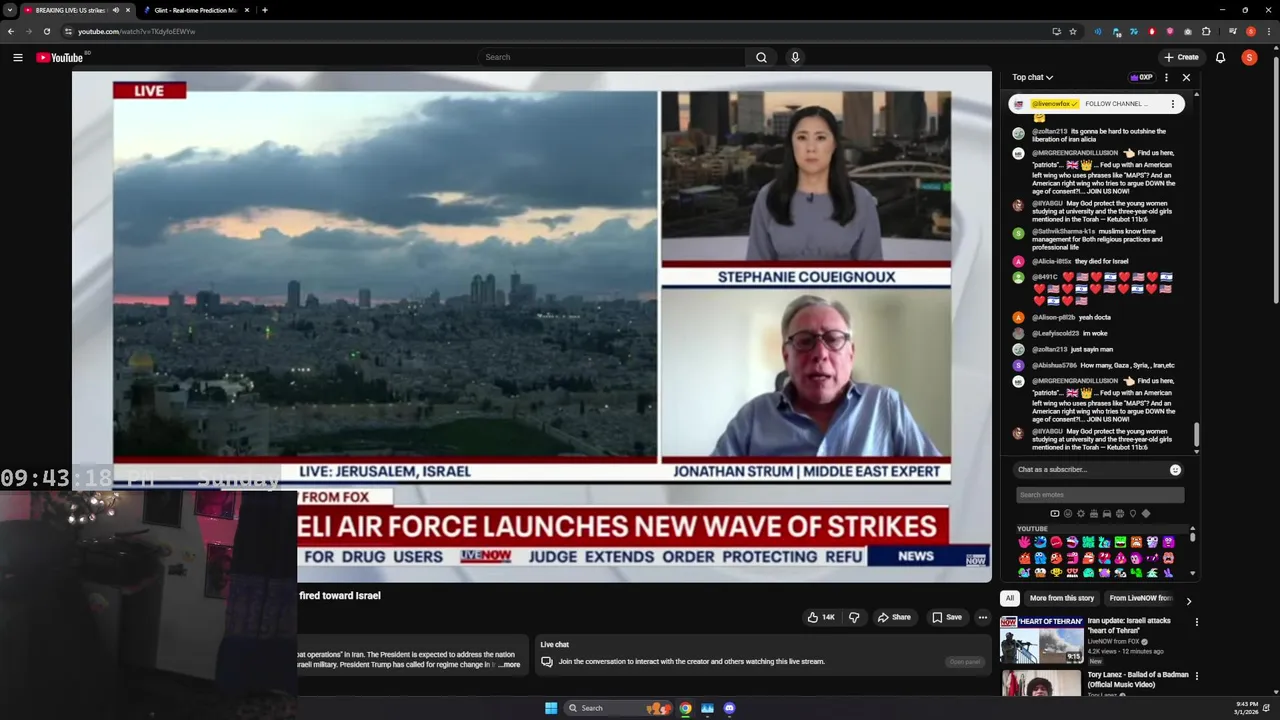
Task: Mute the tab audio speaker icon
Action: point(116,10)
